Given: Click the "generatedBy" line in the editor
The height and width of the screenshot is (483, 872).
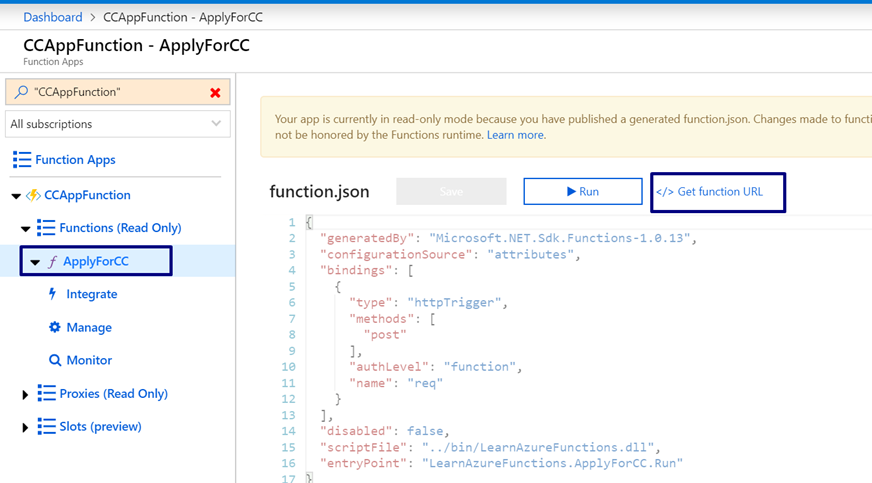Looking at the screenshot, I should (x=508, y=238).
